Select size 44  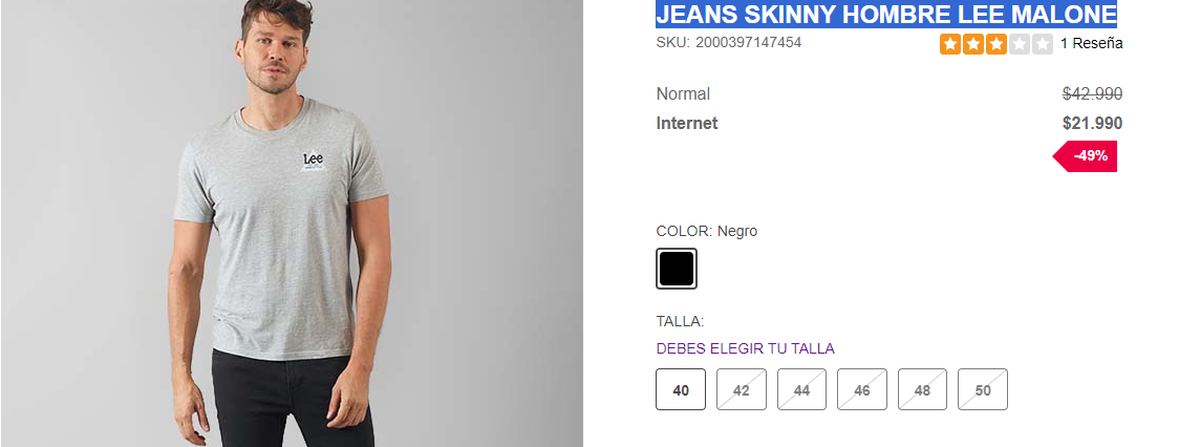[x=802, y=389]
